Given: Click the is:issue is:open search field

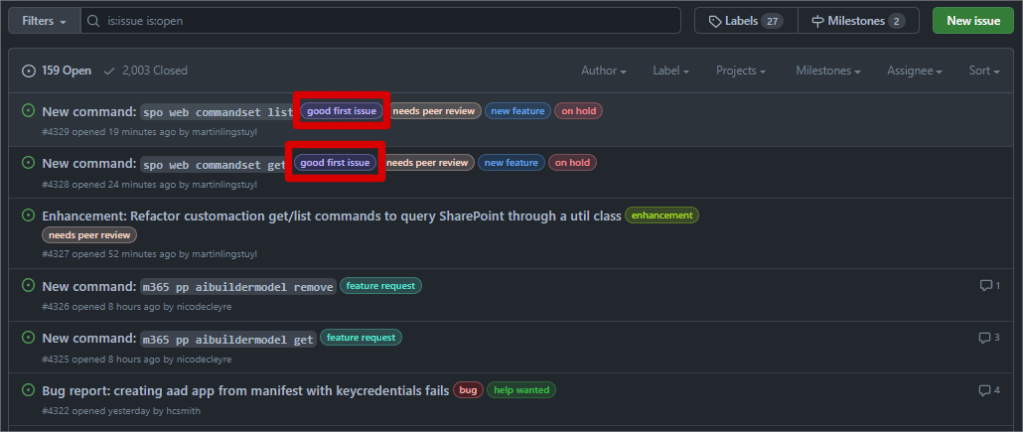Looking at the screenshot, I should (x=390, y=21).
